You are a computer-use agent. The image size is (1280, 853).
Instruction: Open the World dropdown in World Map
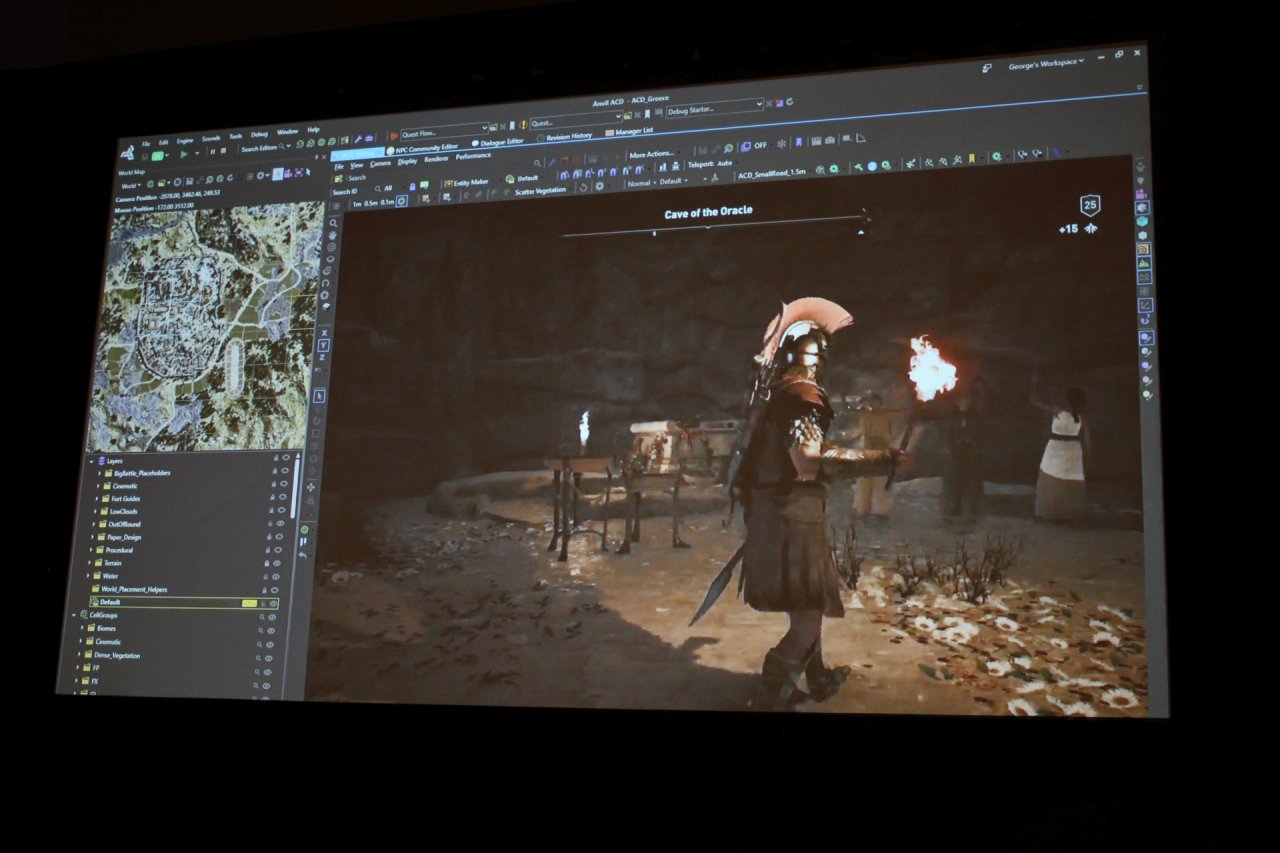(x=131, y=186)
